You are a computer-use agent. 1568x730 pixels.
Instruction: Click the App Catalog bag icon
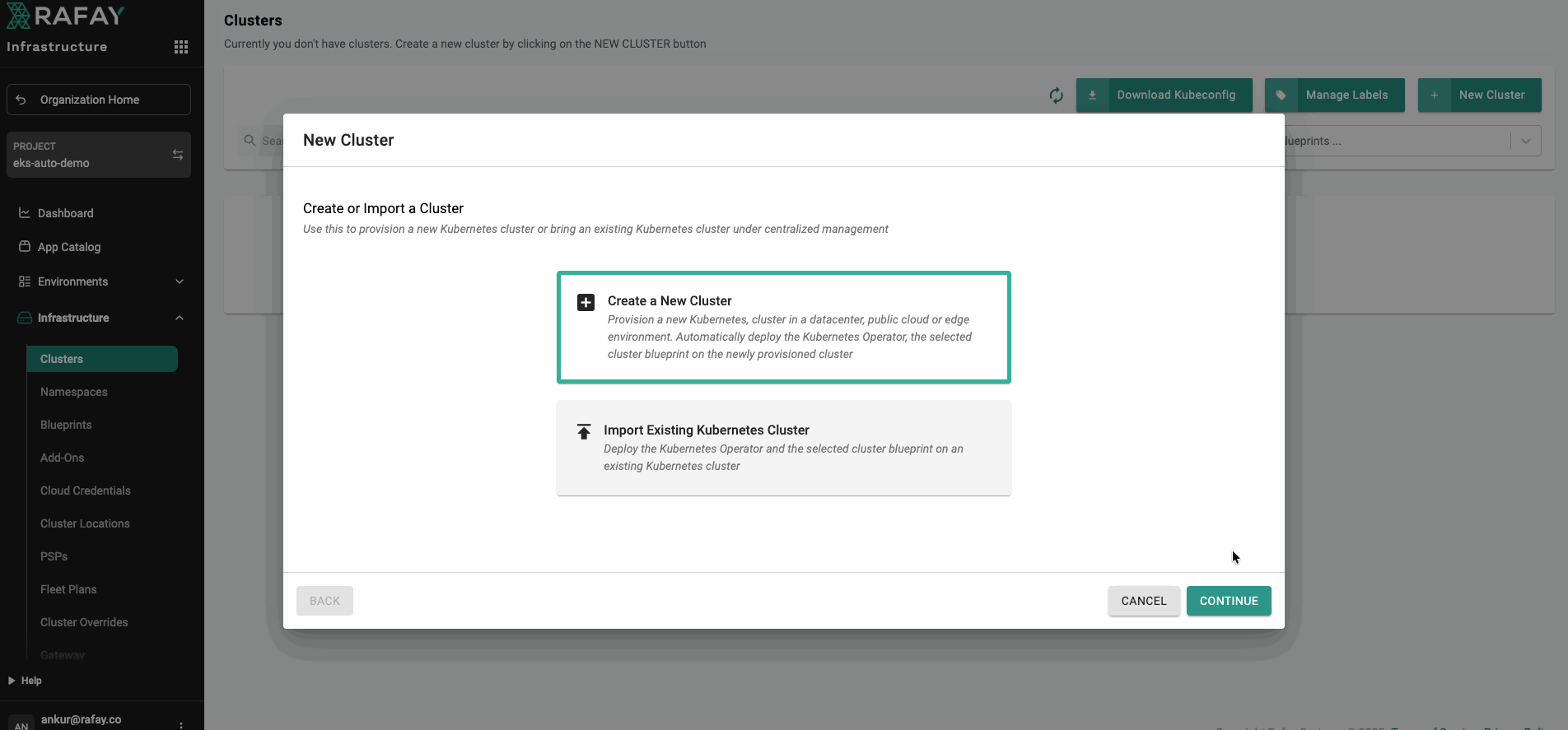point(25,247)
